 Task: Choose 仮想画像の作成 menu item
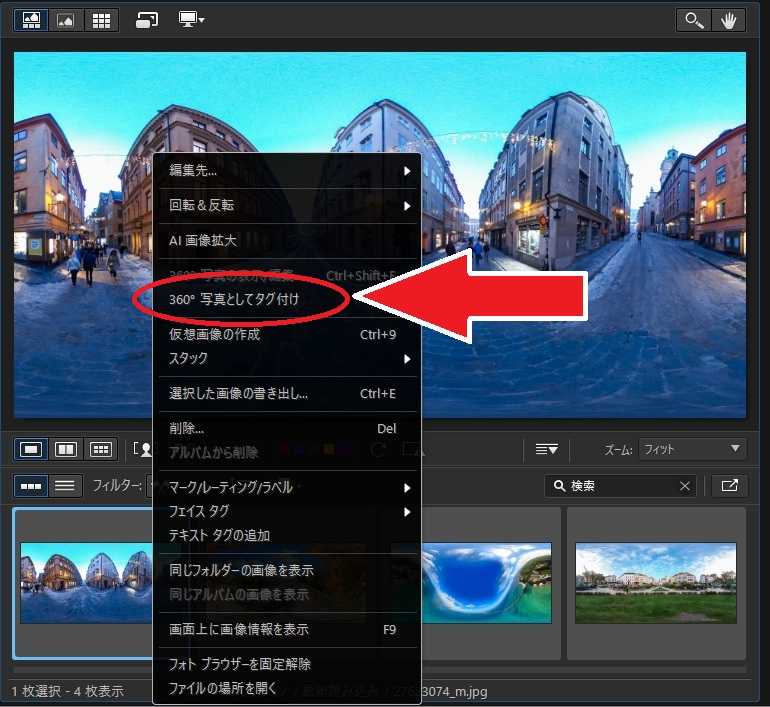pos(287,334)
